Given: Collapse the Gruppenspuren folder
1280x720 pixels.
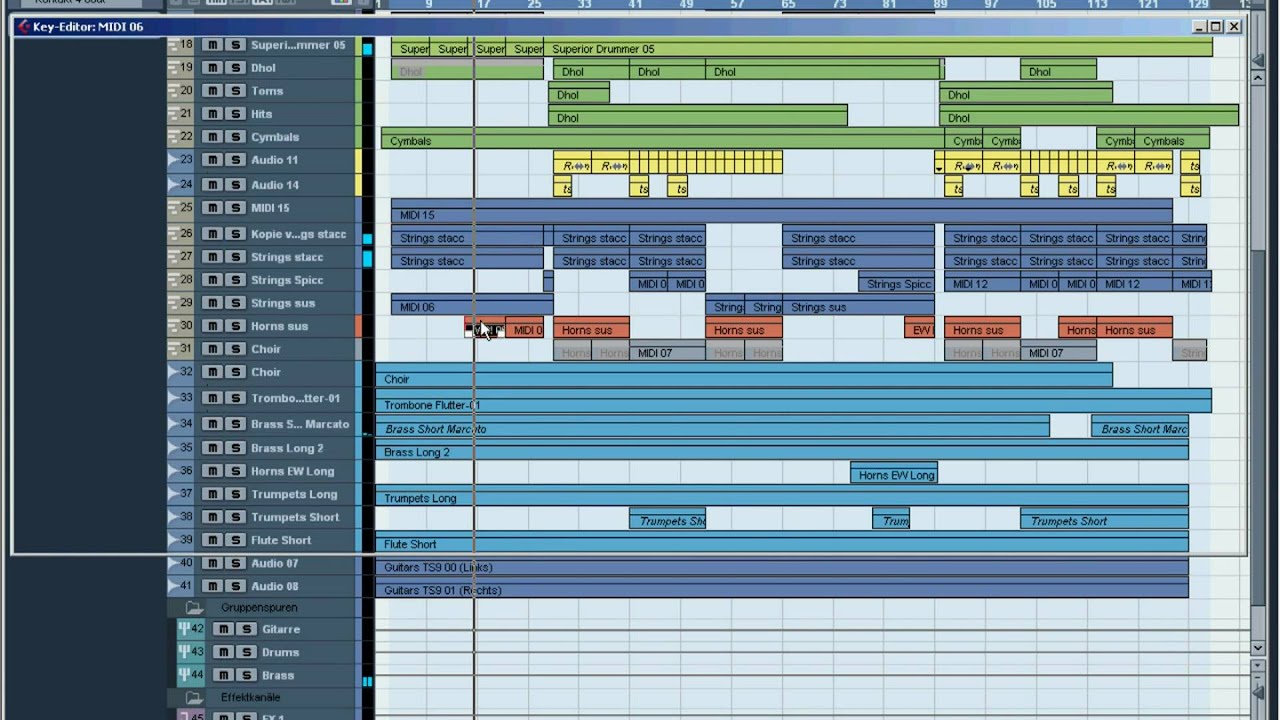Looking at the screenshot, I should tap(193, 607).
